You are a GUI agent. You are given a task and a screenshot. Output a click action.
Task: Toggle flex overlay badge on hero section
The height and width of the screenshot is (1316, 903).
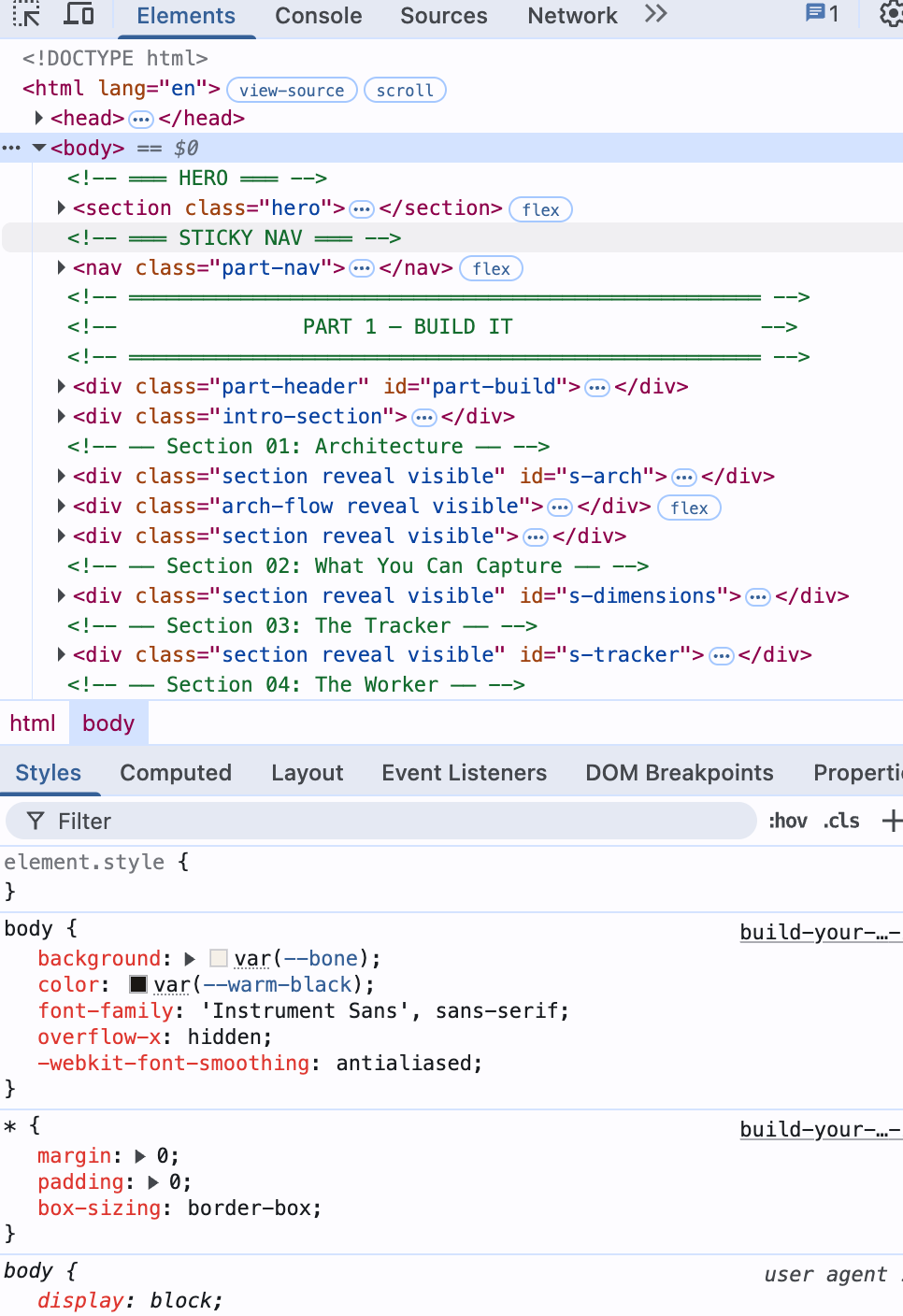pyautogui.click(x=540, y=209)
